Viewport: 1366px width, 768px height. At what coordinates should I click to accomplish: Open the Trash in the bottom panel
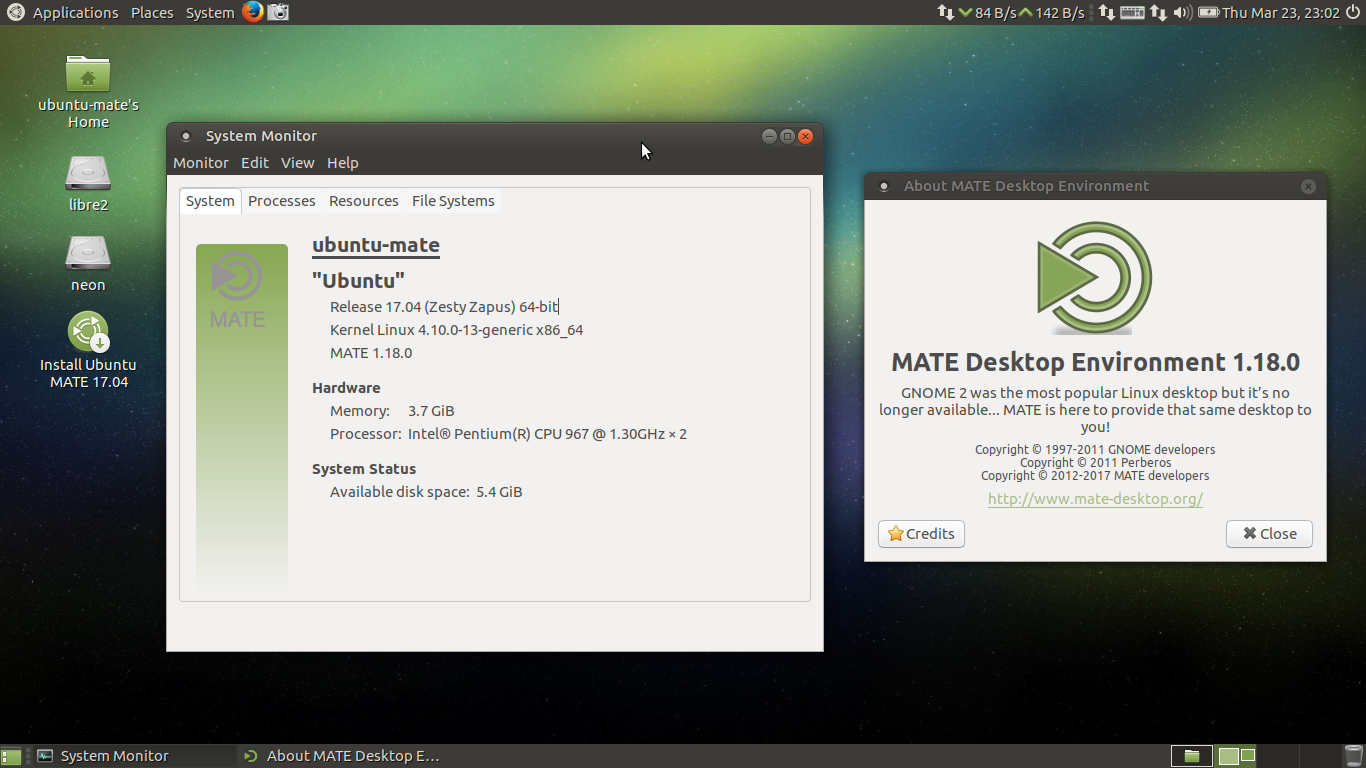point(1352,756)
